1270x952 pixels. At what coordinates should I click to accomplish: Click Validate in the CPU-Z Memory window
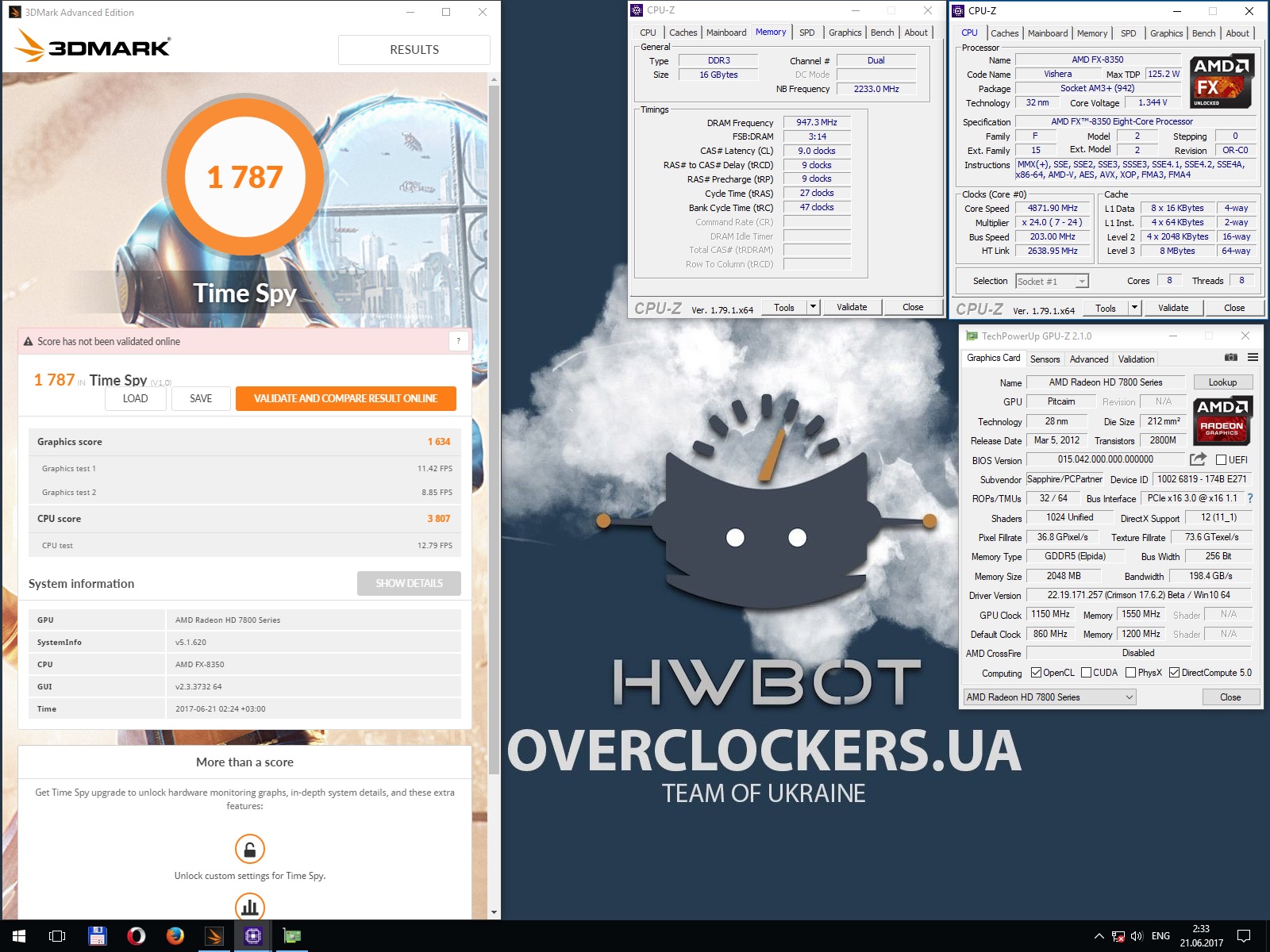point(852,306)
